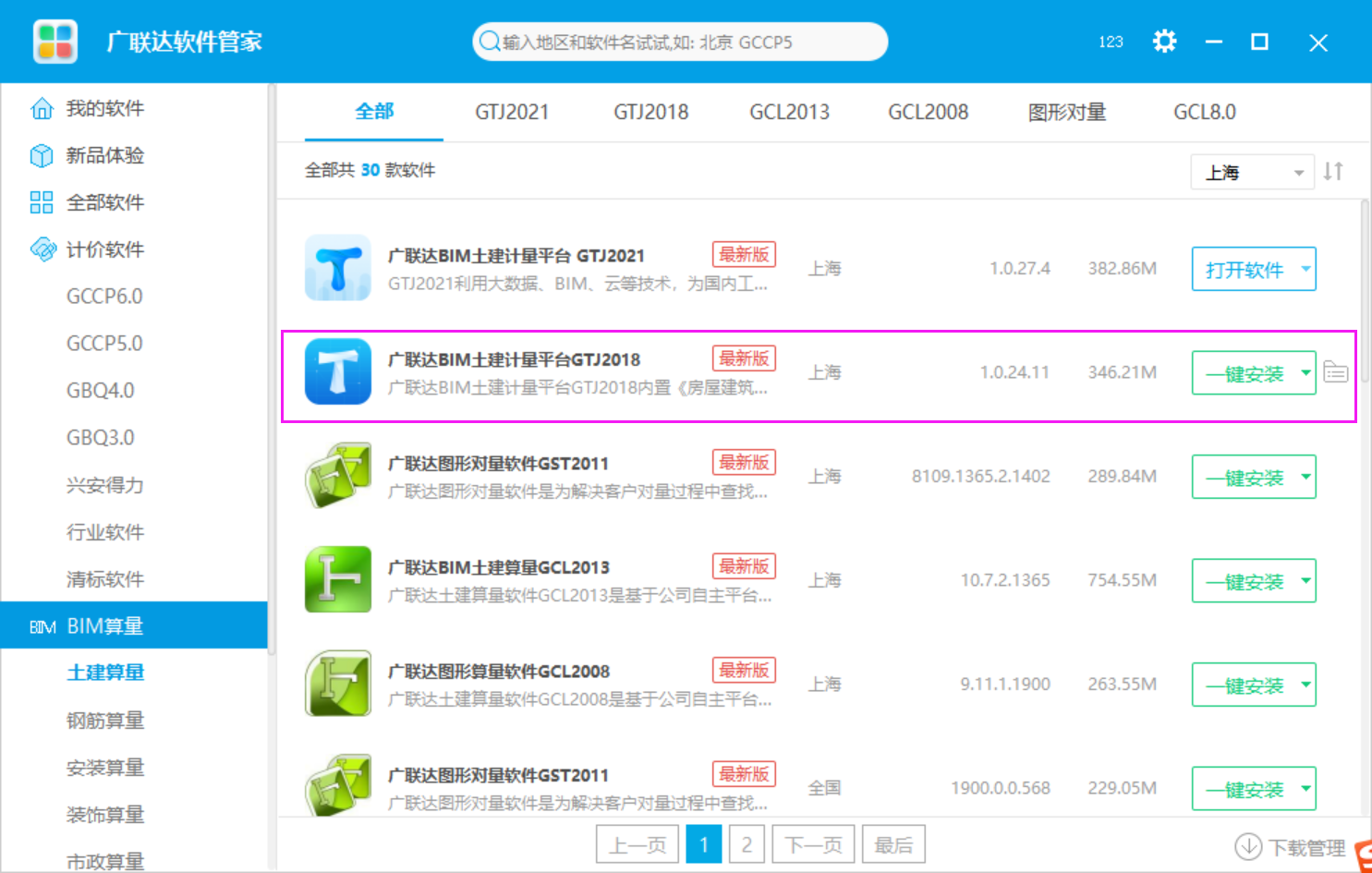This screenshot has height=873, width=1372.
Task: Click the folder icon next to GTJ2018 install
Action: coord(1336,371)
